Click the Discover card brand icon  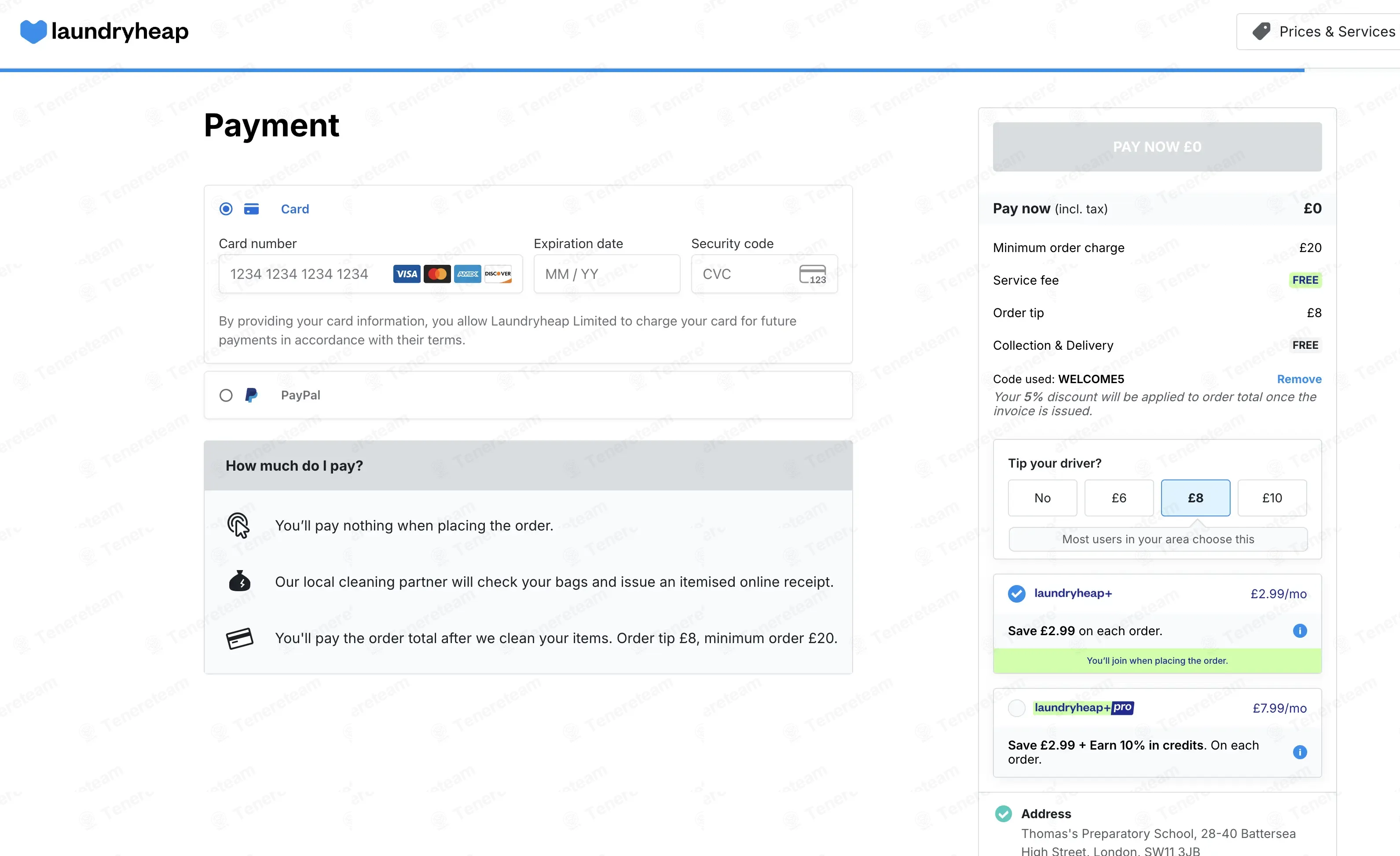(498, 274)
